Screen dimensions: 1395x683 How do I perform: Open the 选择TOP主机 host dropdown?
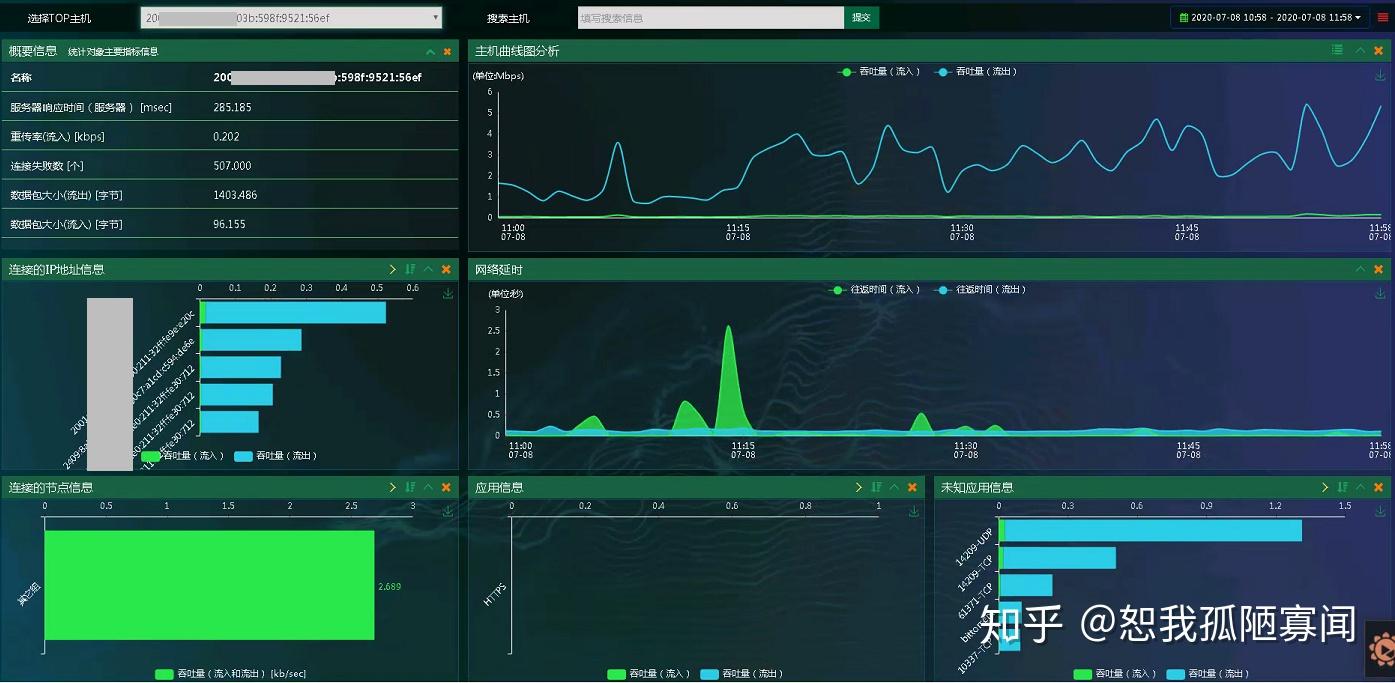pos(291,17)
